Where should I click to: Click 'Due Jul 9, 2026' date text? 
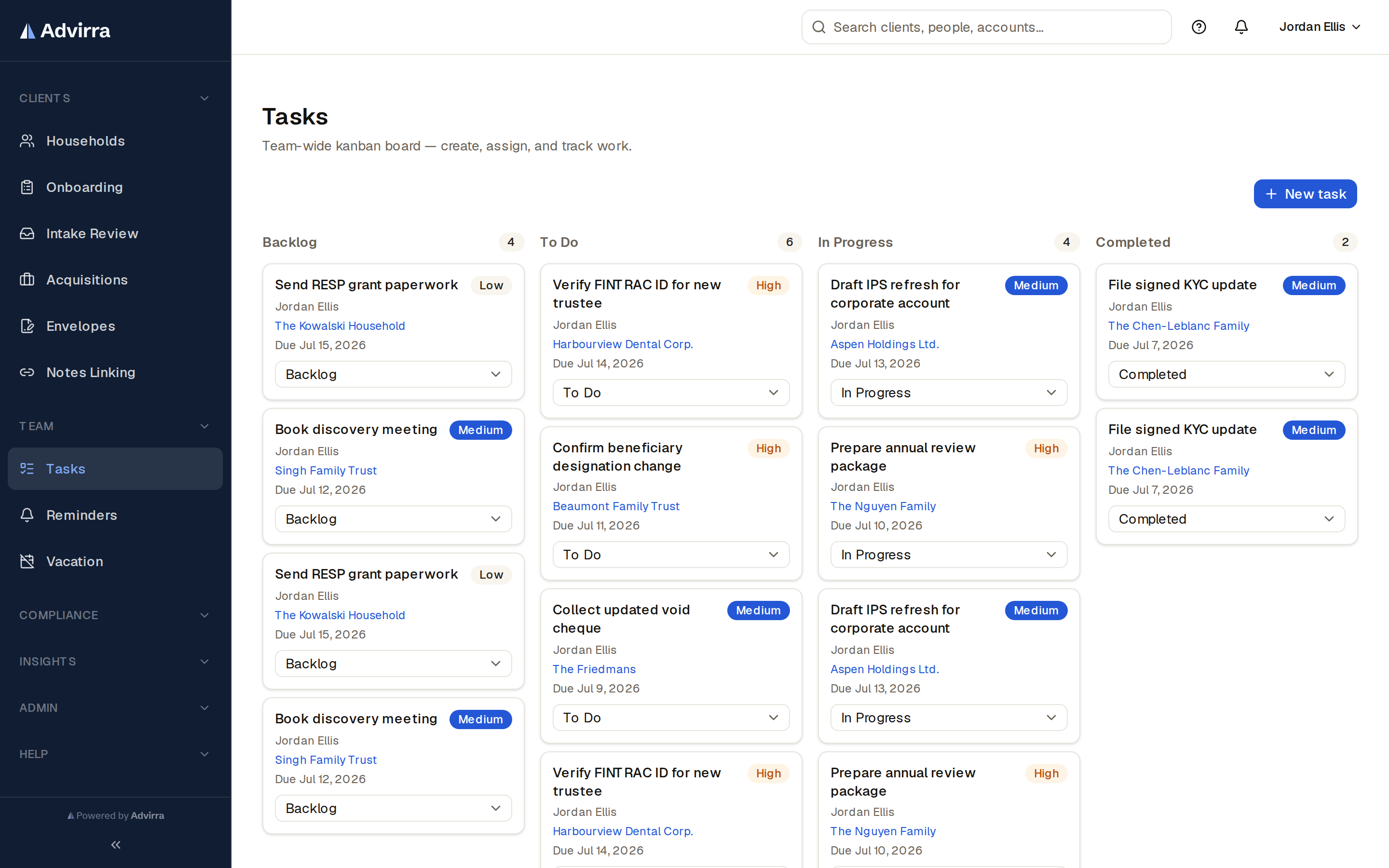coord(596,689)
